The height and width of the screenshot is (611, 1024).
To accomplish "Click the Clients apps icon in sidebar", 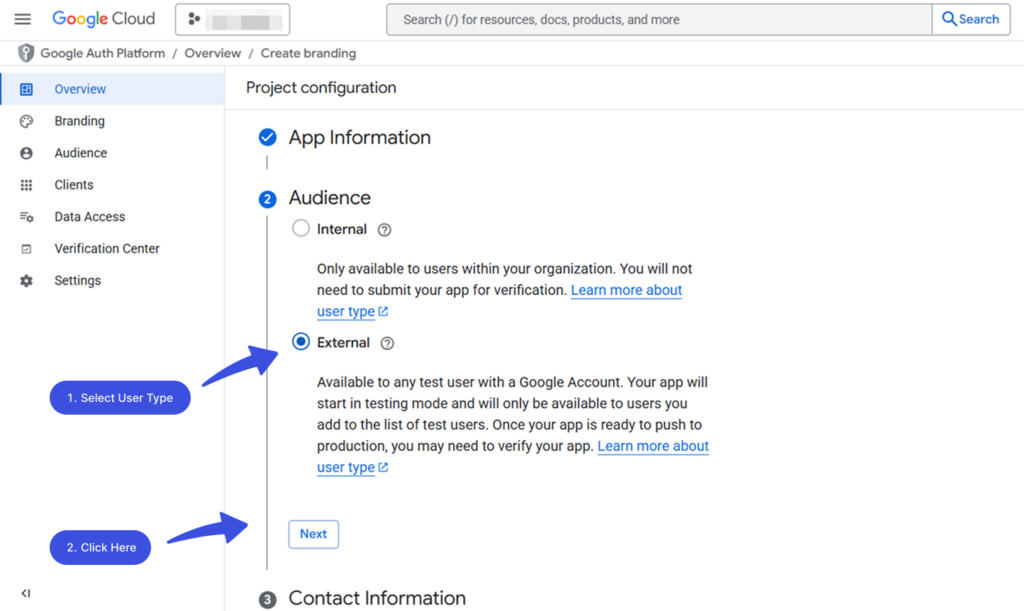I will pyautogui.click(x=25, y=184).
